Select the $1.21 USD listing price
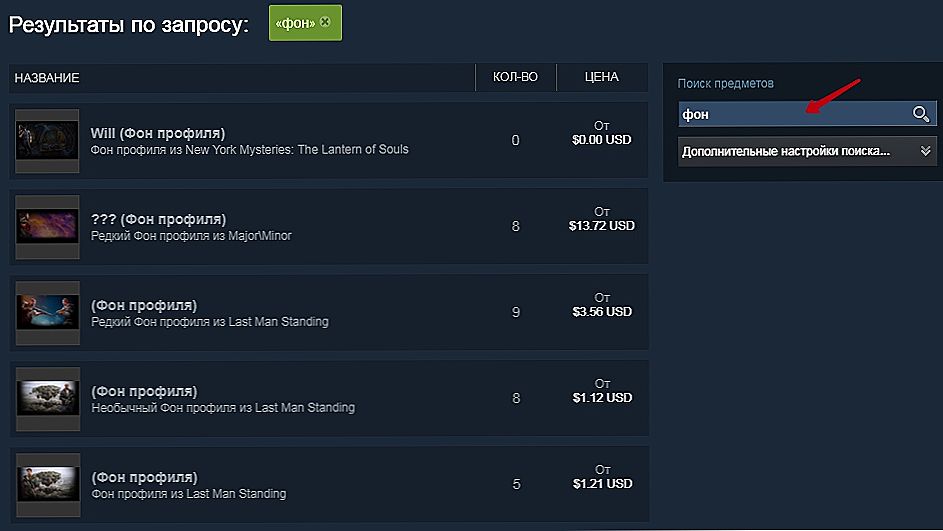Image resolution: width=943 pixels, height=531 pixels. (603, 483)
